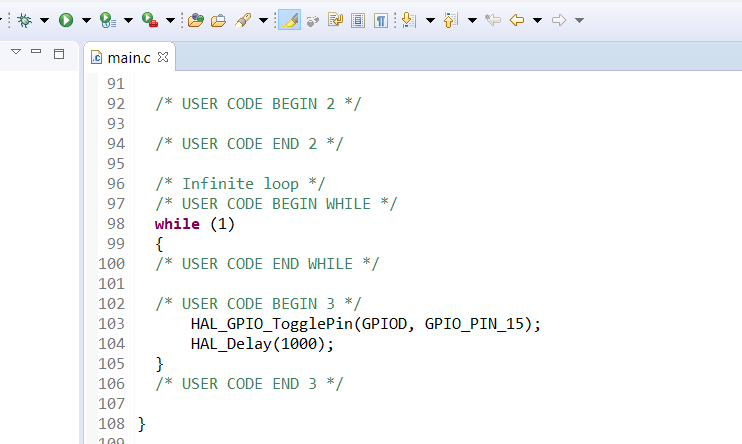Click the Debug bug icon

click(x=23, y=19)
